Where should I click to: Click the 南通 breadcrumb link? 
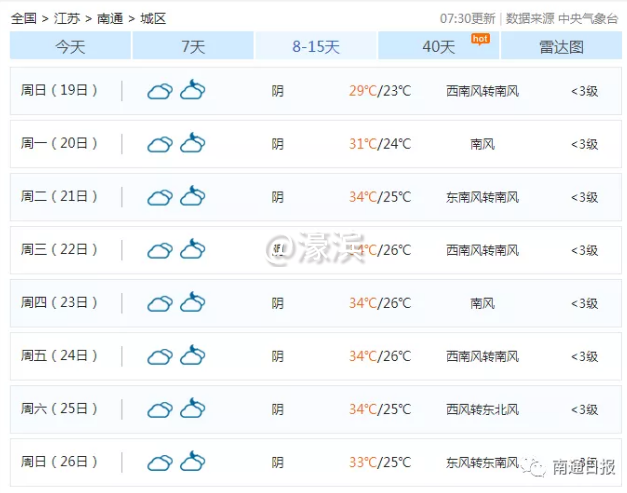point(110,18)
